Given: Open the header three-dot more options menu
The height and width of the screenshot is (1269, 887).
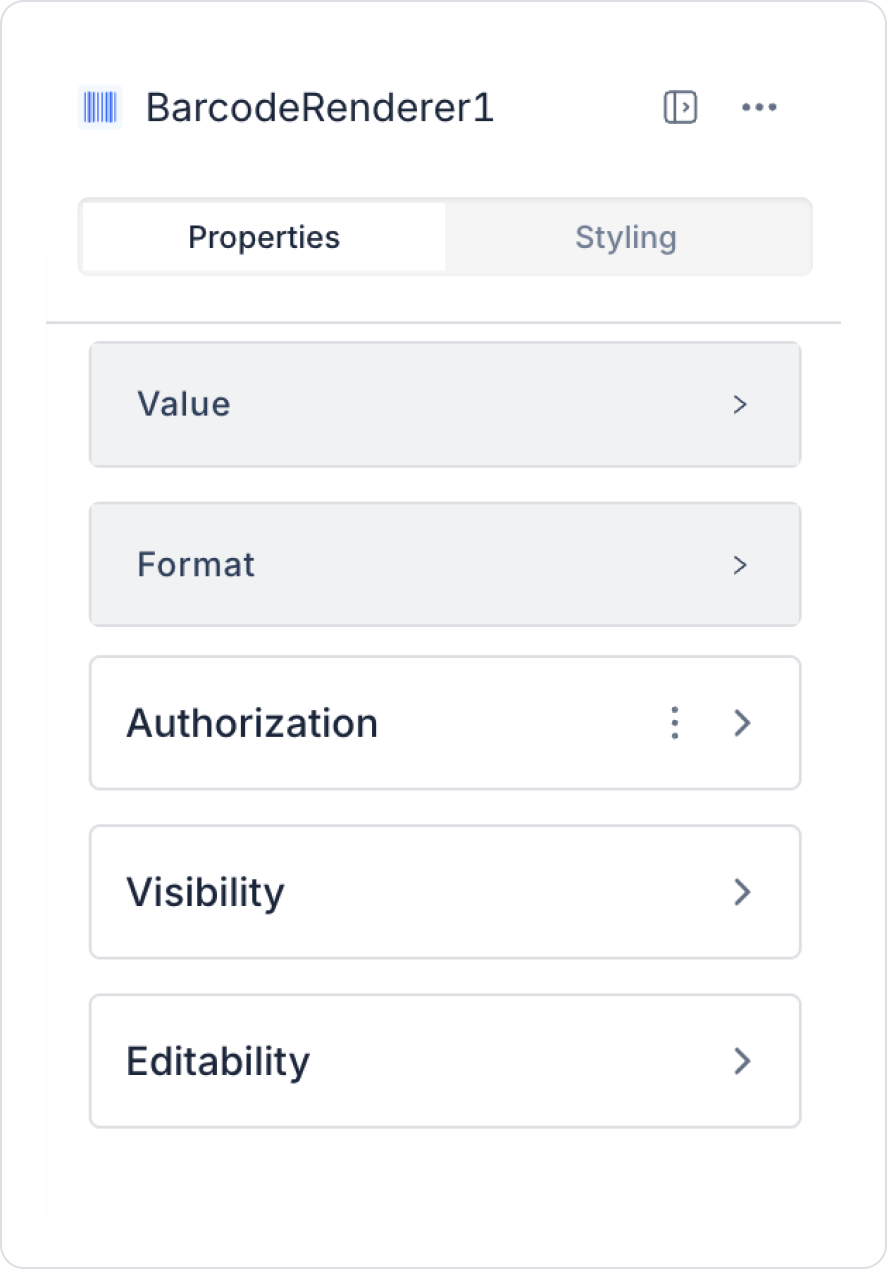Looking at the screenshot, I should [x=759, y=107].
